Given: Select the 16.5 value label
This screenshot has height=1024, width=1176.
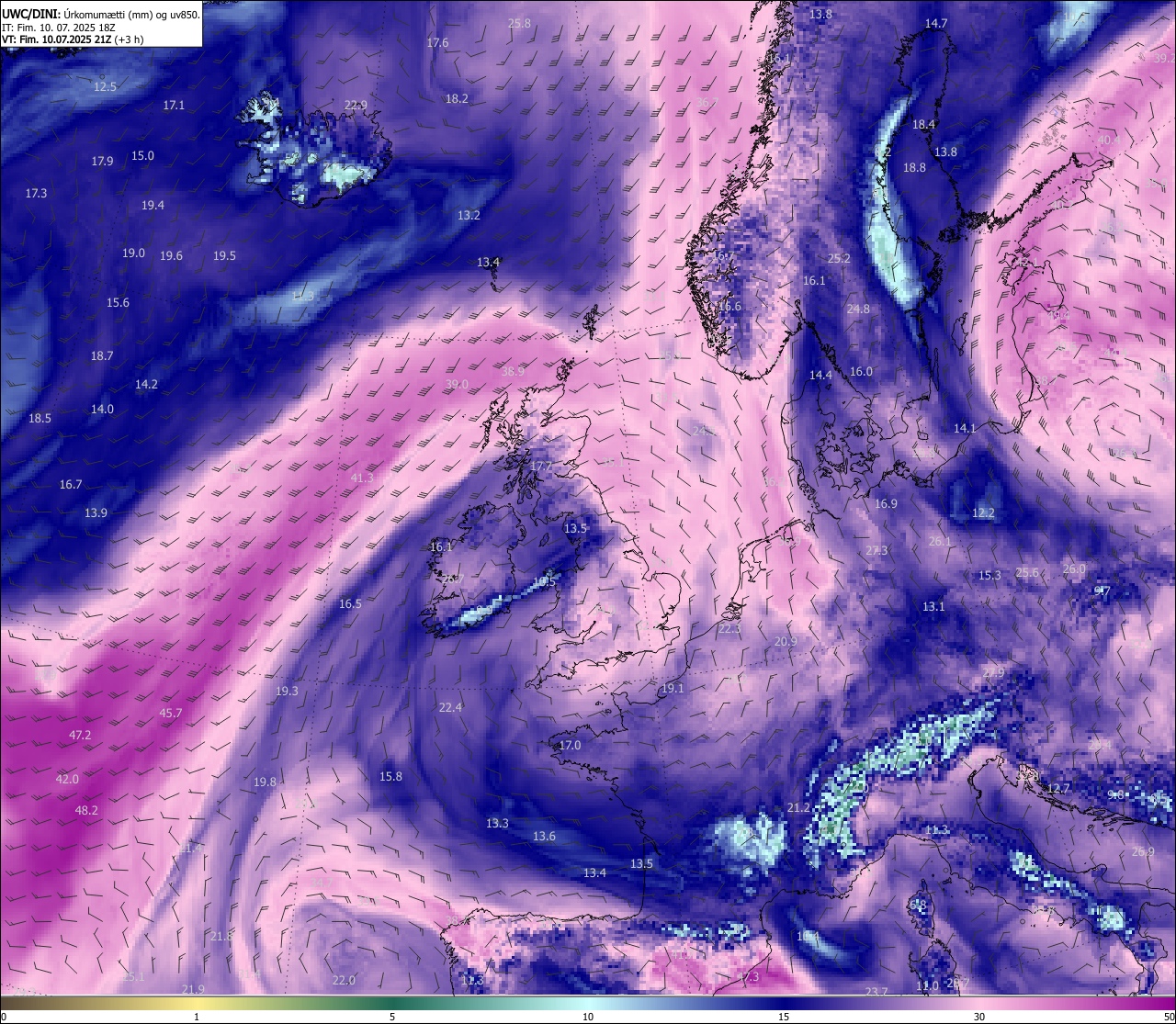Looking at the screenshot, I should (350, 603).
